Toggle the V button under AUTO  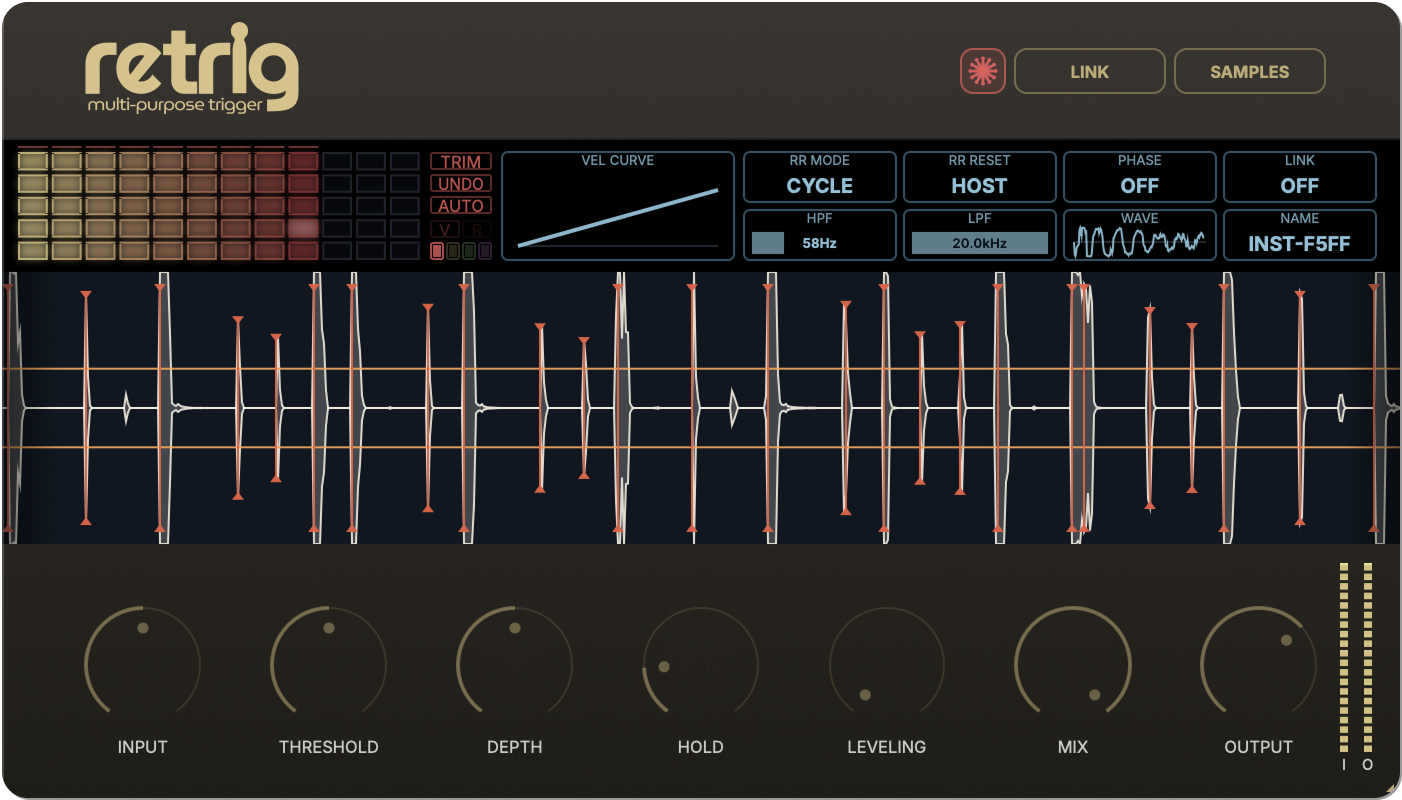click(445, 228)
